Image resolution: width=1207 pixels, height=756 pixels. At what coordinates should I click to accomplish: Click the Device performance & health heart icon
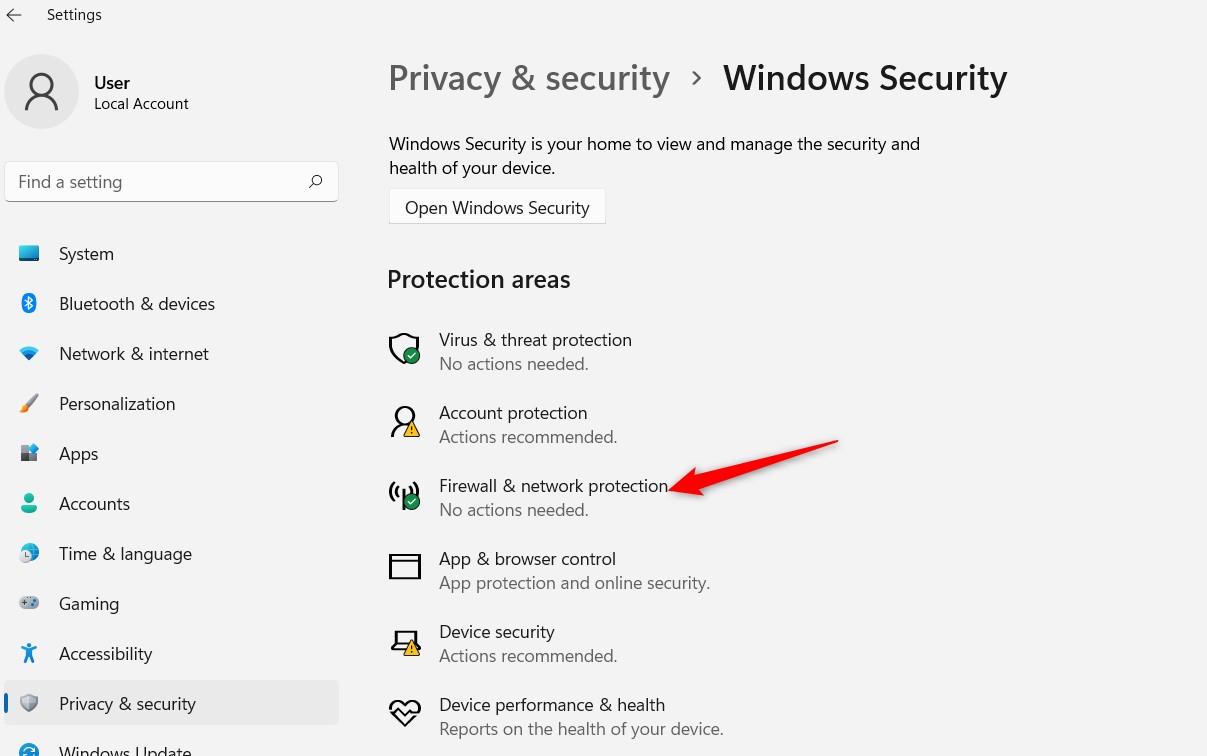404,712
